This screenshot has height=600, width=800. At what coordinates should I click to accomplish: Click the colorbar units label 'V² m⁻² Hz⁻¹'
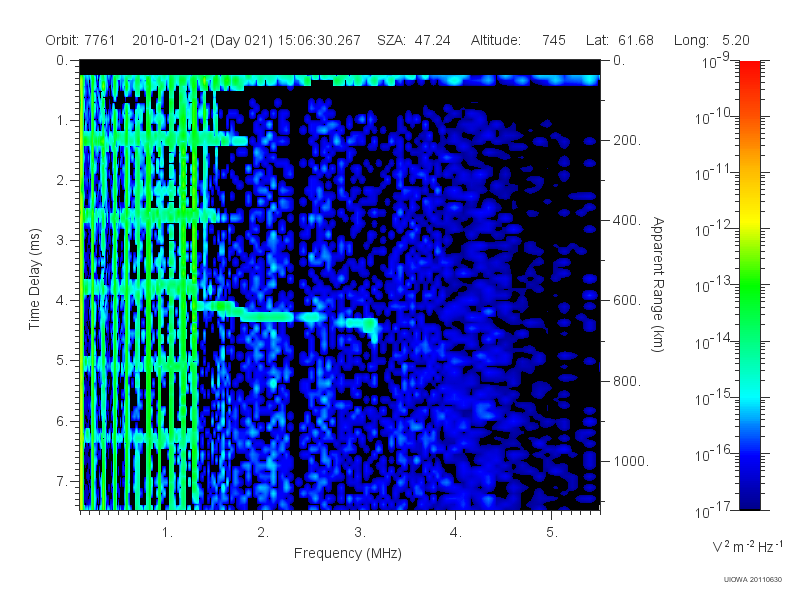[x=747, y=546]
